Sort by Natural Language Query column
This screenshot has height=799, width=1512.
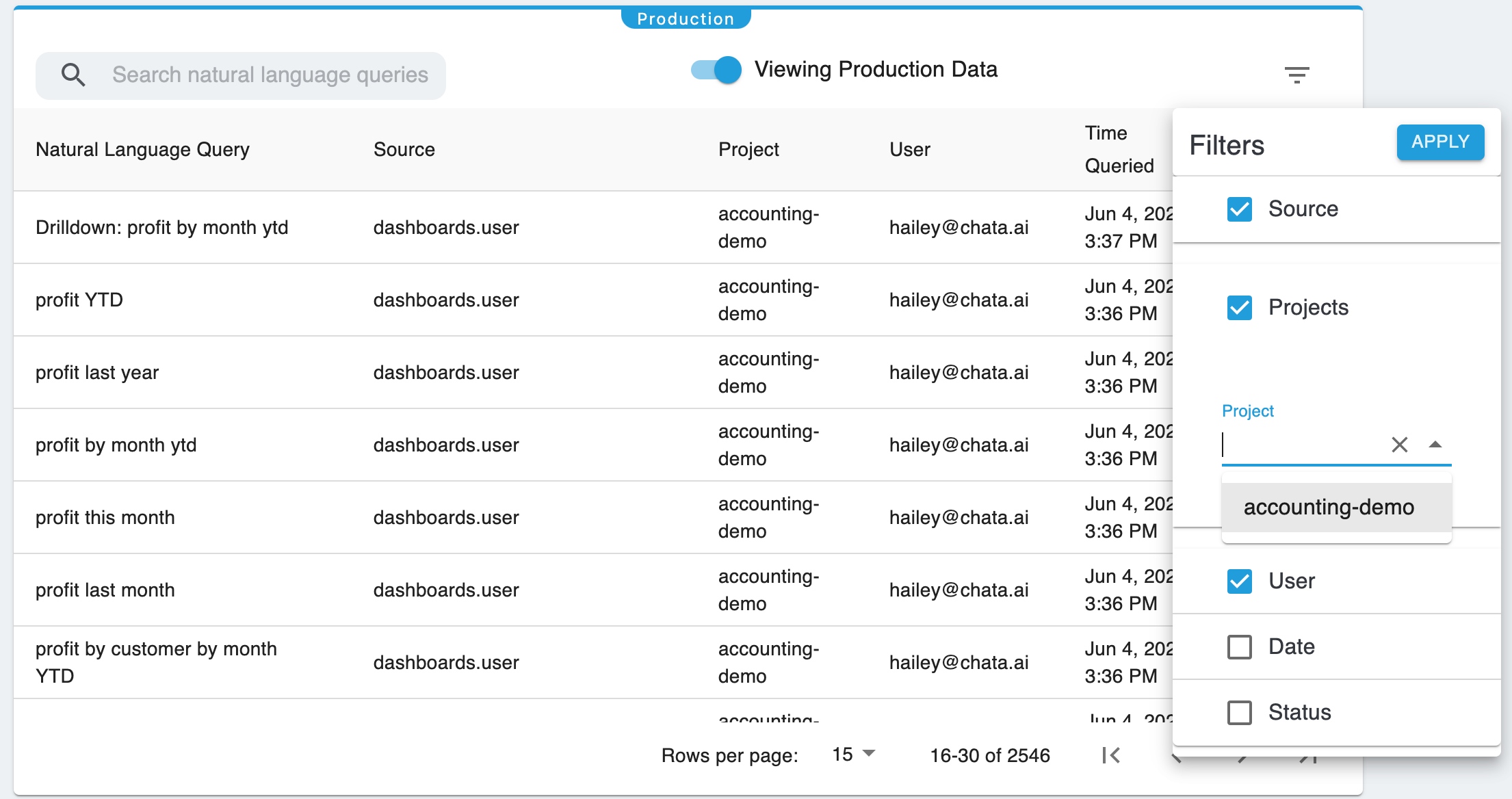[x=142, y=150]
